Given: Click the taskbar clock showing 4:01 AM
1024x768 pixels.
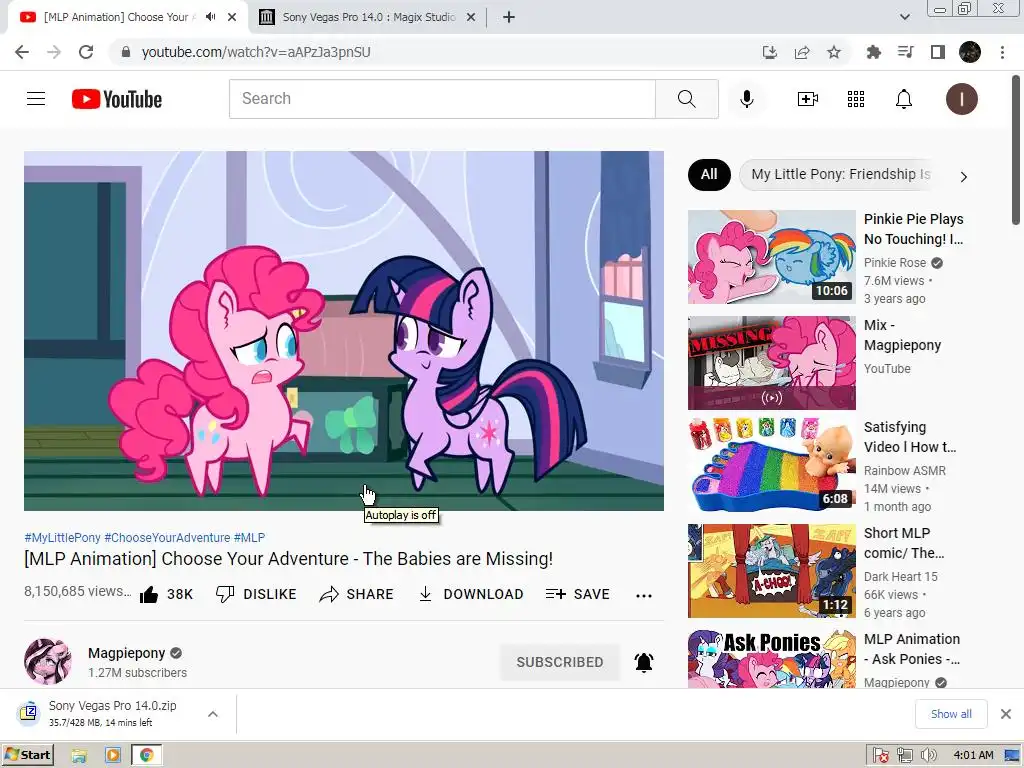Looking at the screenshot, I should [x=973, y=755].
